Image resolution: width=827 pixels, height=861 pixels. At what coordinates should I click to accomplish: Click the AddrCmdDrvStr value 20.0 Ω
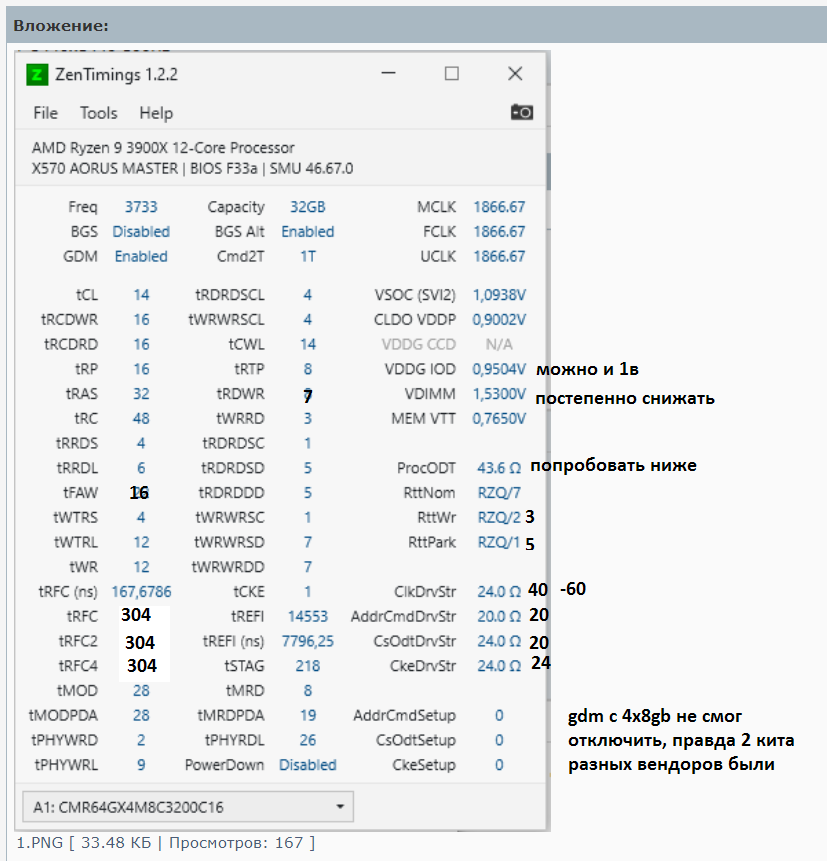pyautogui.click(x=499, y=616)
